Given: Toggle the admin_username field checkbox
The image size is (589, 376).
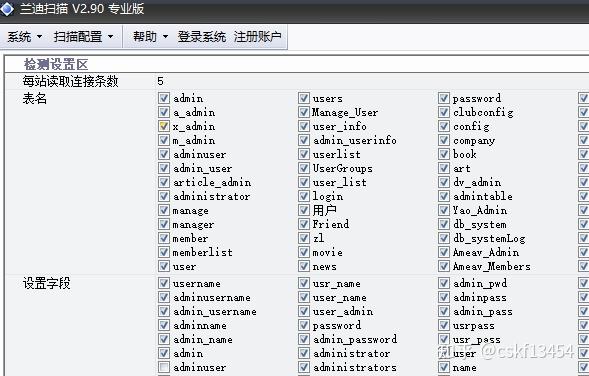Looking at the screenshot, I should pyautogui.click(x=163, y=311).
